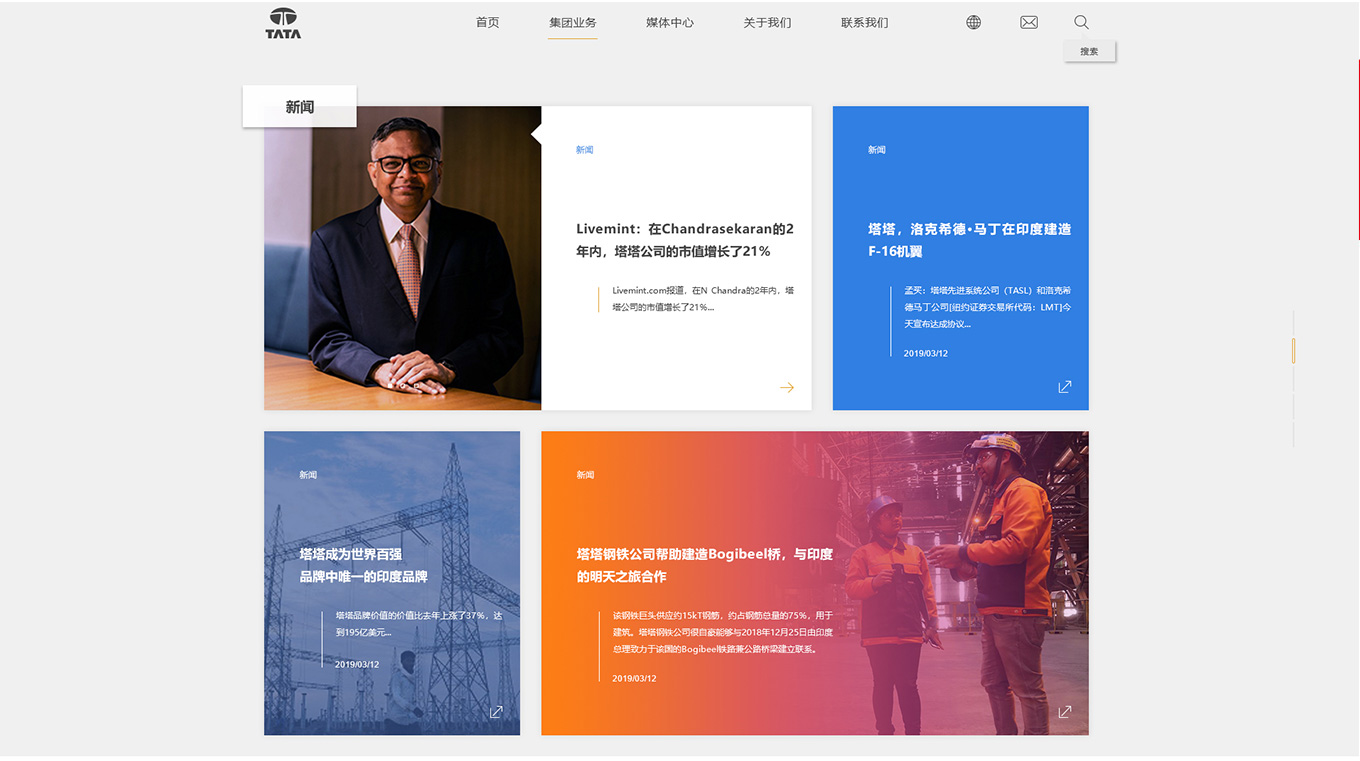Click the orange page section indicator

tap(1293, 350)
